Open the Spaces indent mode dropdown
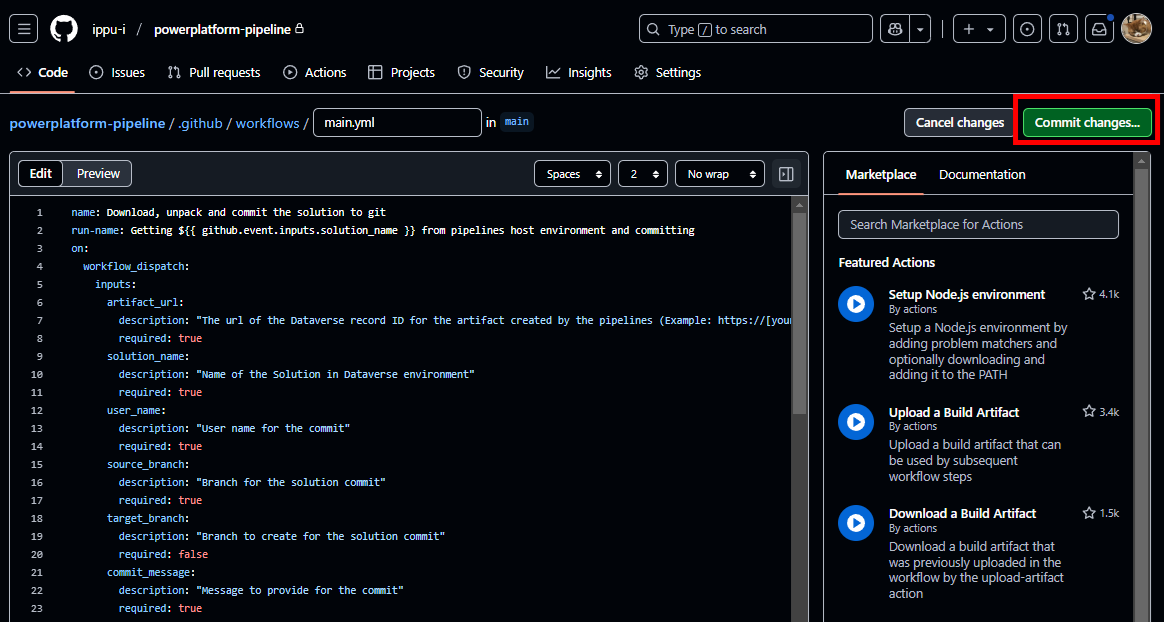This screenshot has width=1164, height=622. [x=572, y=173]
